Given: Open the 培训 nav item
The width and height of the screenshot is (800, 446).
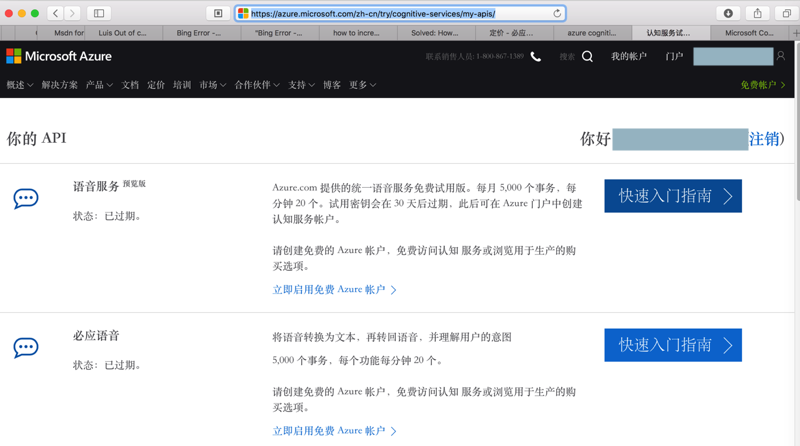Looking at the screenshot, I should (x=182, y=85).
